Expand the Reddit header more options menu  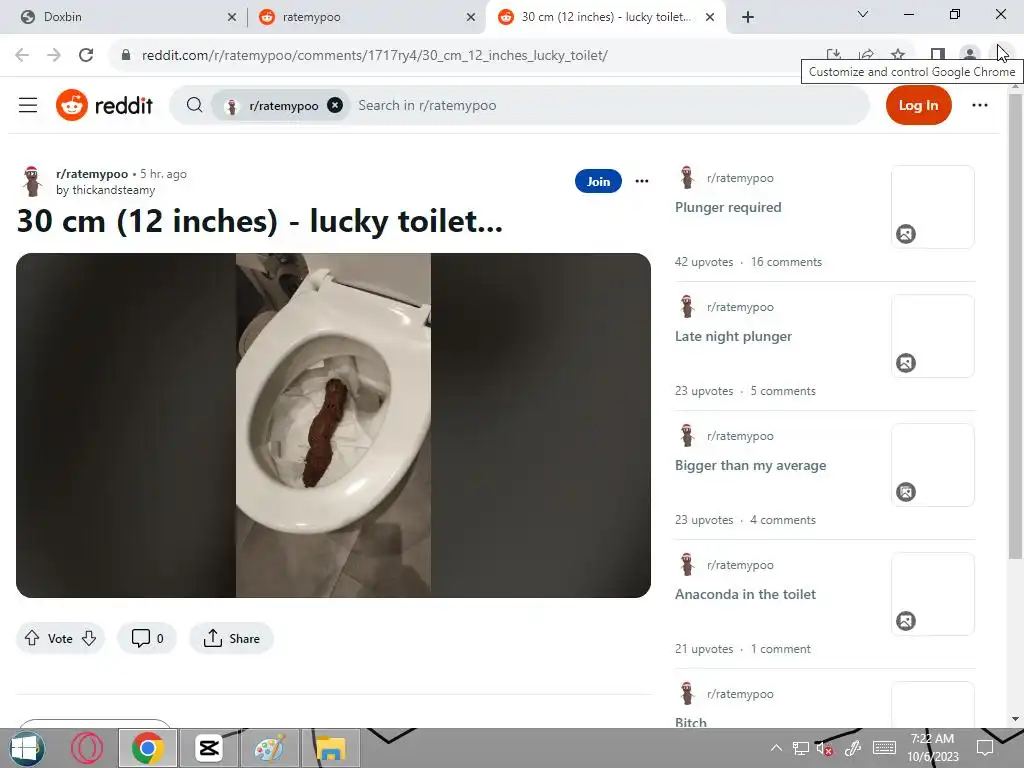click(980, 105)
